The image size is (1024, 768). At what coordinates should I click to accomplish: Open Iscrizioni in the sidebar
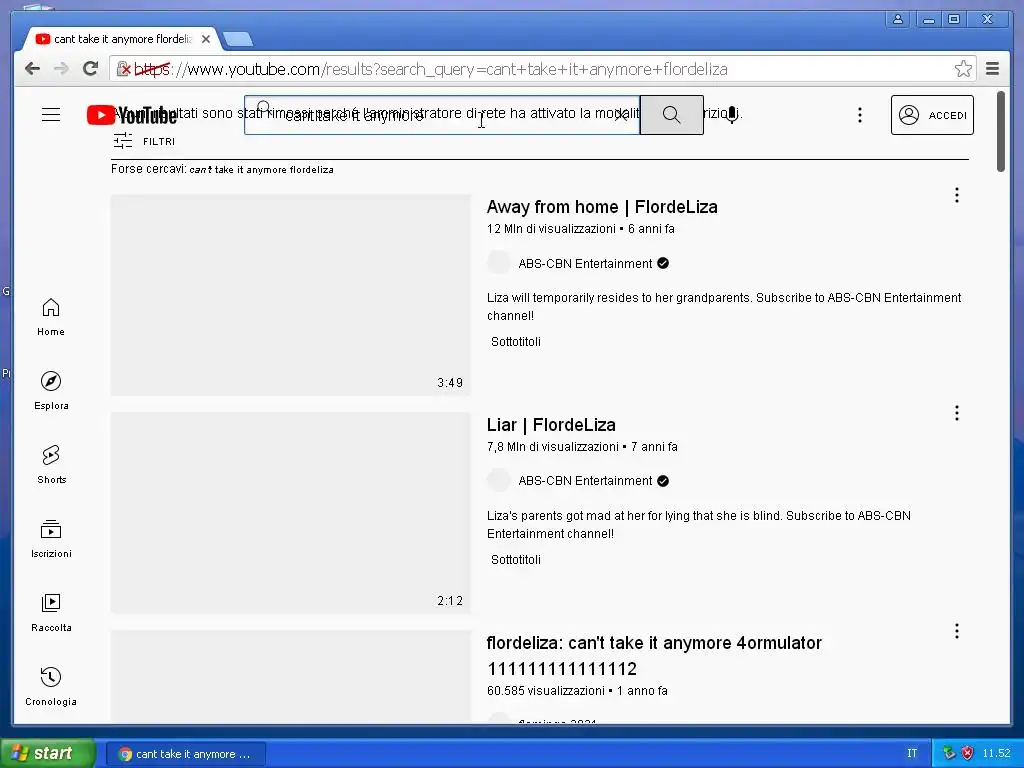tap(51, 539)
